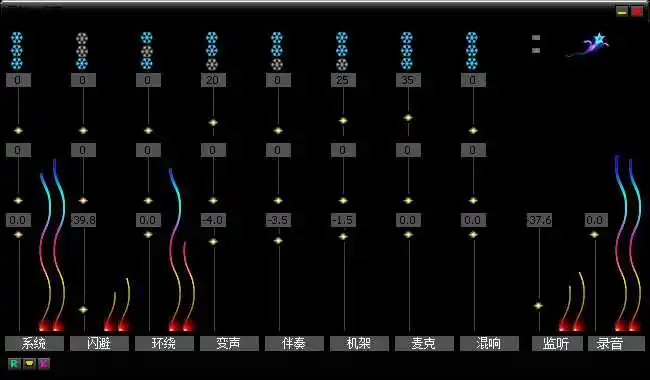Click the value box showing 25
The image size is (650, 380).
coord(343,80)
